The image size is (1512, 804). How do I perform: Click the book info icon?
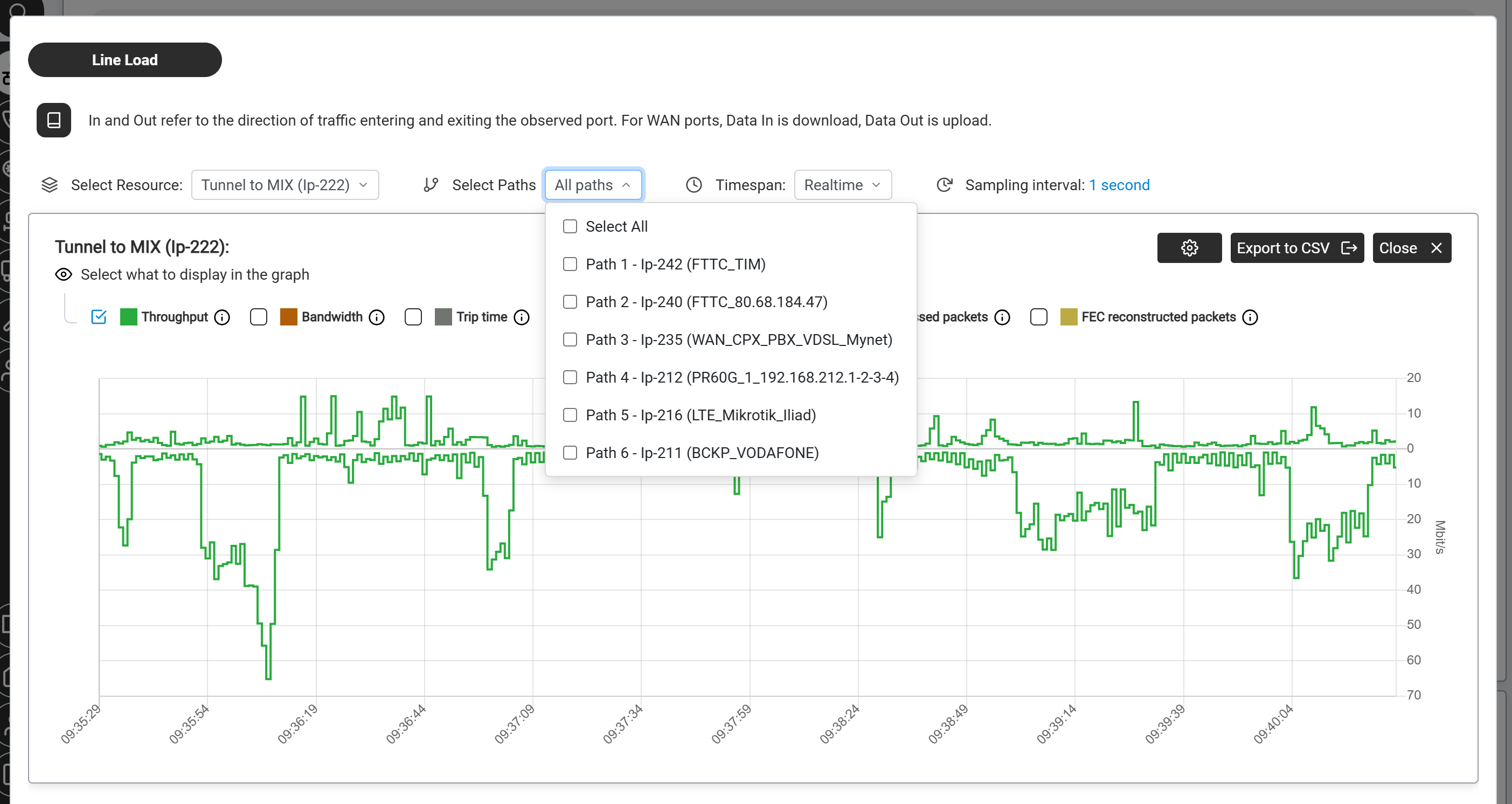coord(53,120)
